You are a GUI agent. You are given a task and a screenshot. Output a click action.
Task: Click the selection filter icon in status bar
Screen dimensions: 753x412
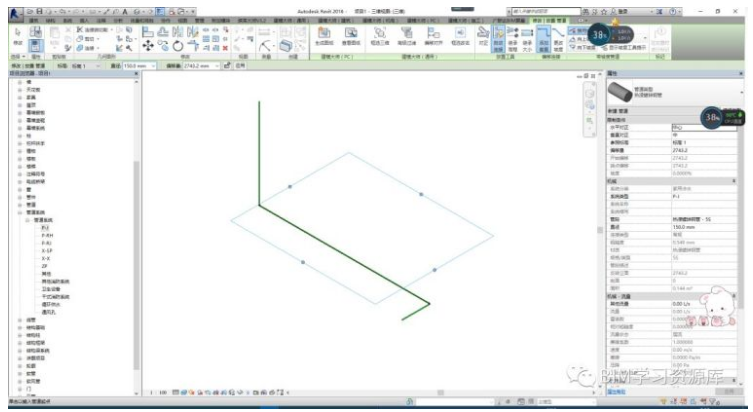(716, 401)
